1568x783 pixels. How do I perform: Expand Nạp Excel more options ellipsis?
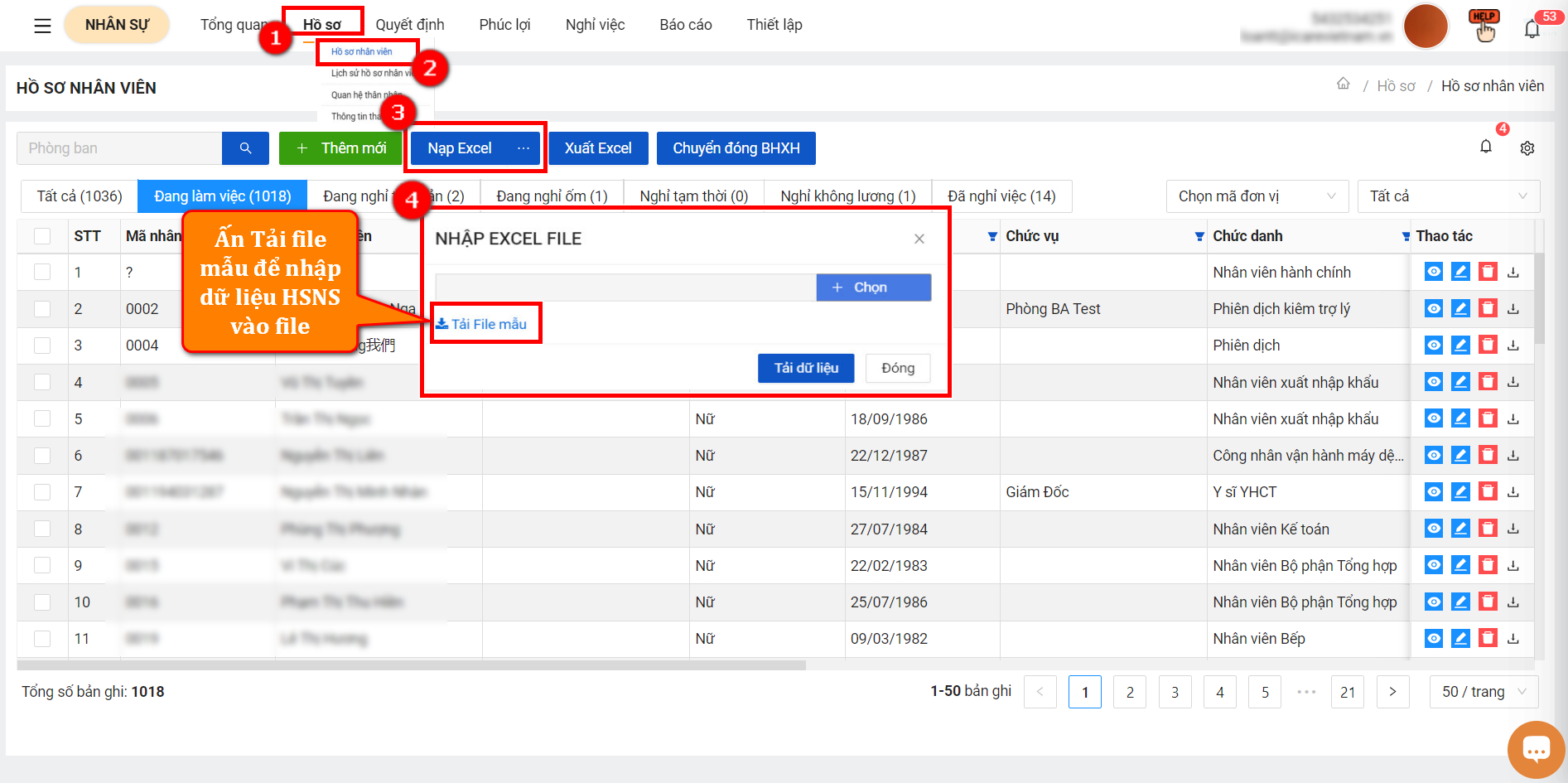coord(523,148)
